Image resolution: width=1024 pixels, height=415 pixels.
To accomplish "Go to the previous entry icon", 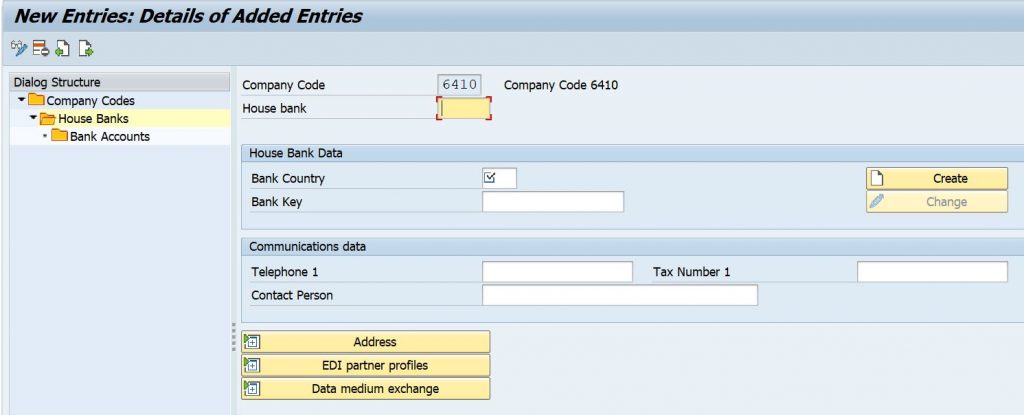I will pyautogui.click(x=63, y=48).
